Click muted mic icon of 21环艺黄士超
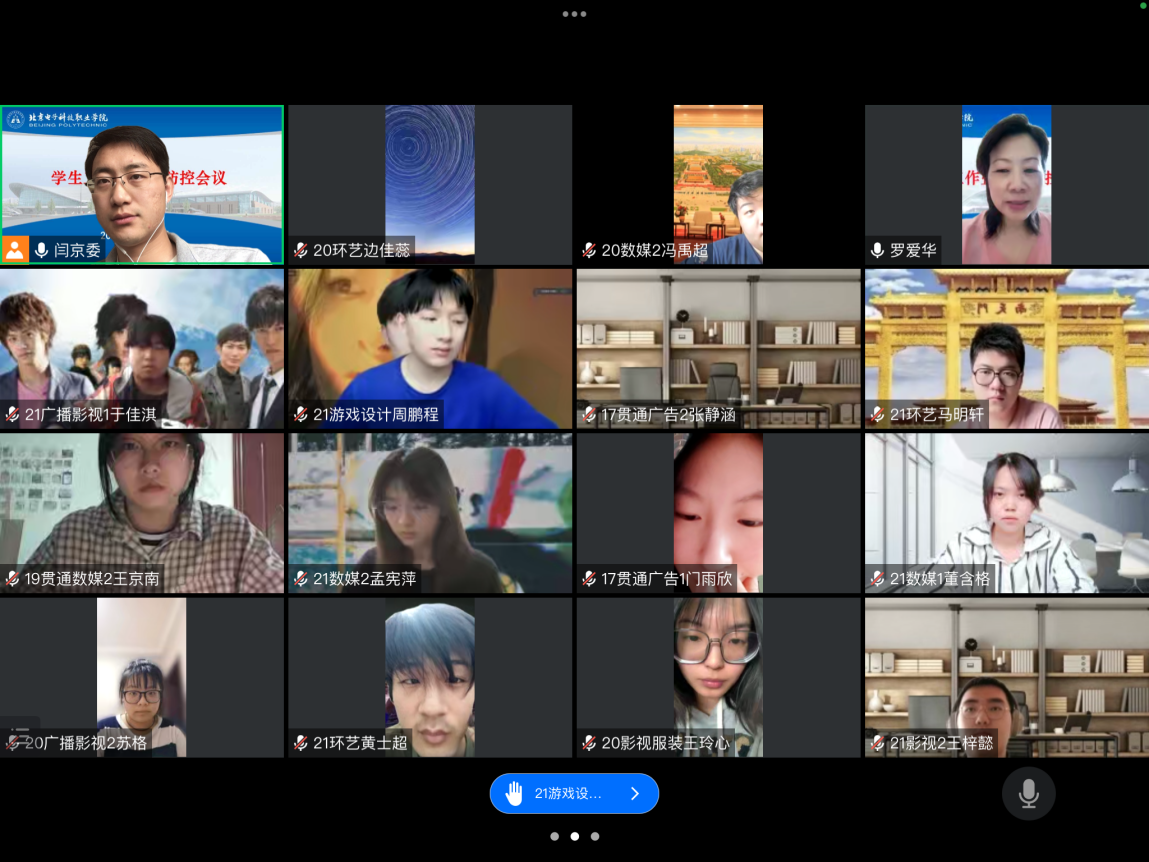This screenshot has height=862, width=1149. point(301,743)
